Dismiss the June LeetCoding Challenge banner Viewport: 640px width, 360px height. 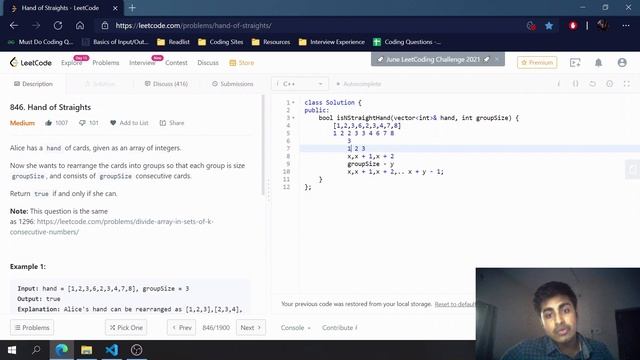pyautogui.click(x=497, y=59)
